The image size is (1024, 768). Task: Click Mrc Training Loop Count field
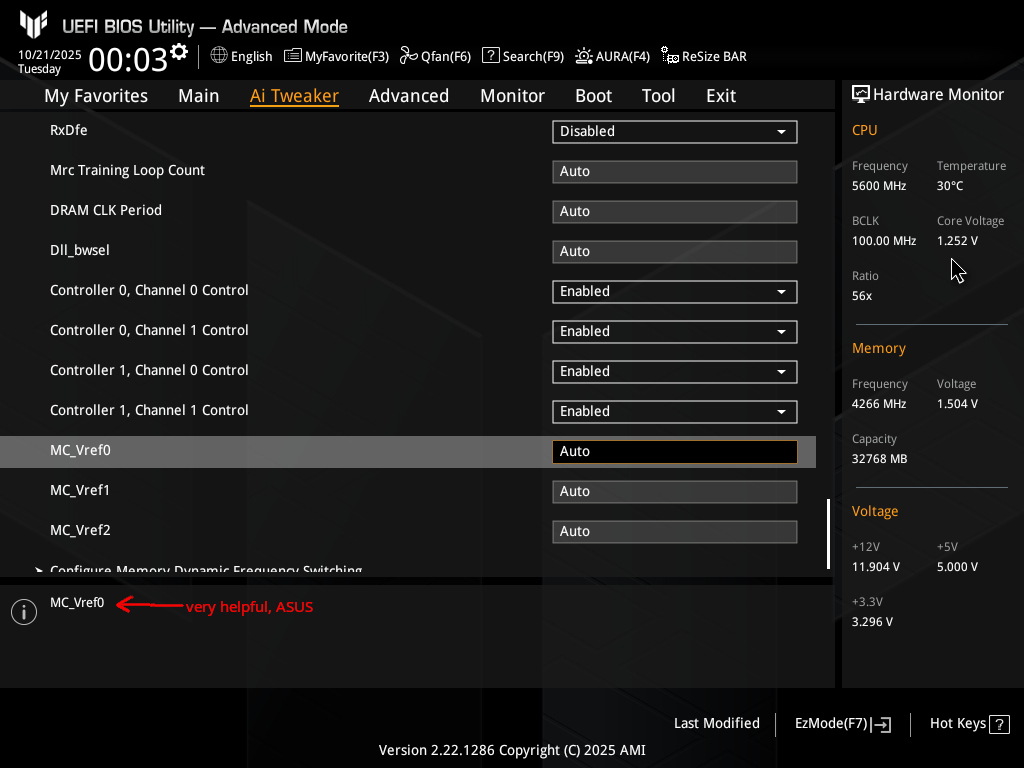pos(675,172)
